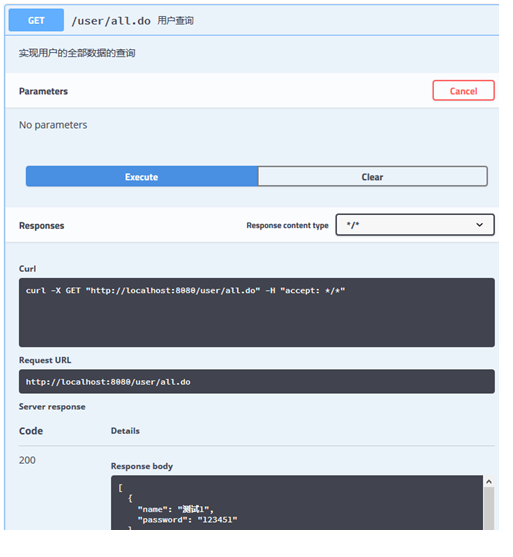The image size is (513, 557).
Task: Open the Response content type dropdown
Action: (x=415, y=225)
